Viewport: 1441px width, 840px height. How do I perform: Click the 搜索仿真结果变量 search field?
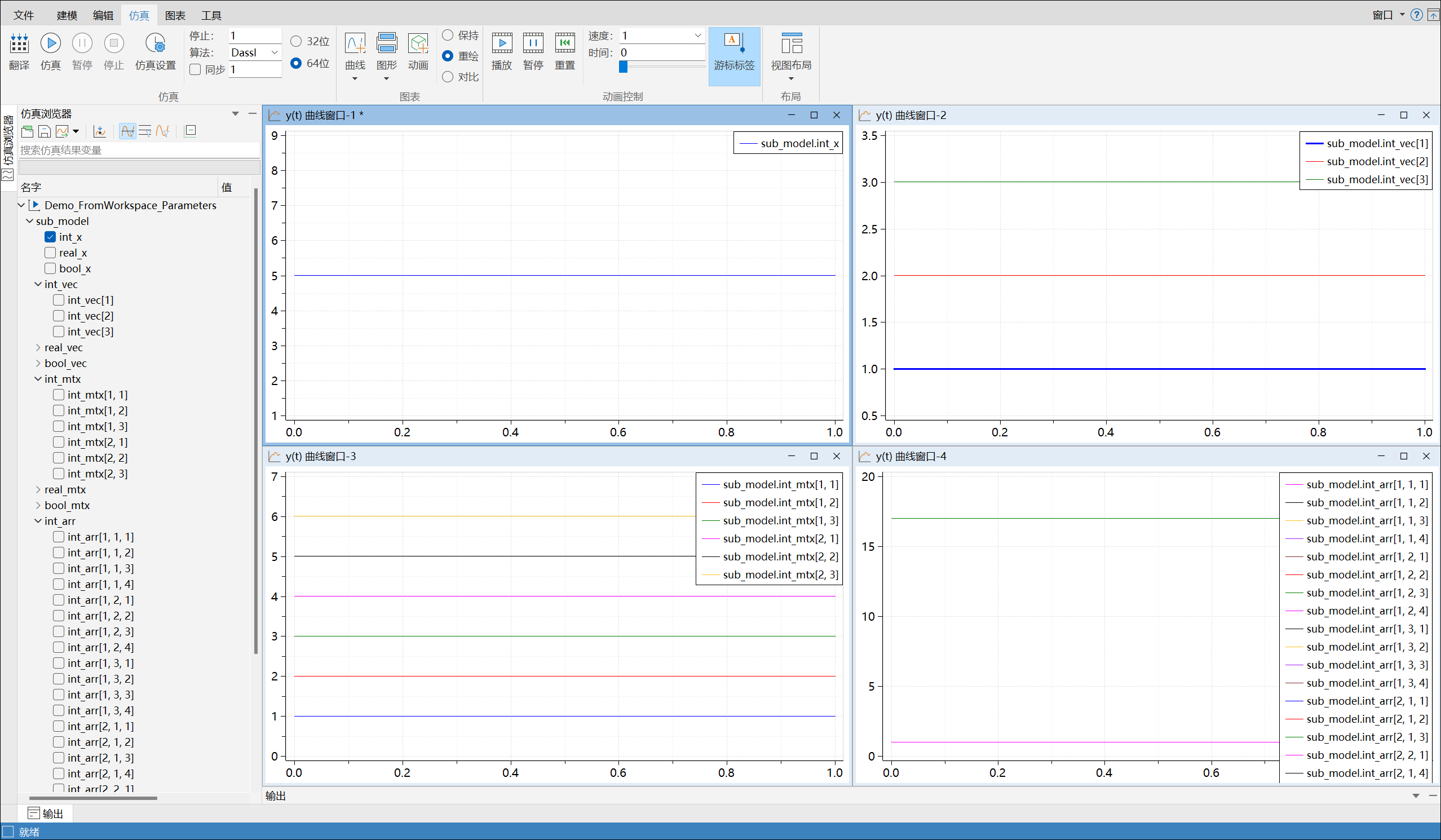click(x=139, y=150)
